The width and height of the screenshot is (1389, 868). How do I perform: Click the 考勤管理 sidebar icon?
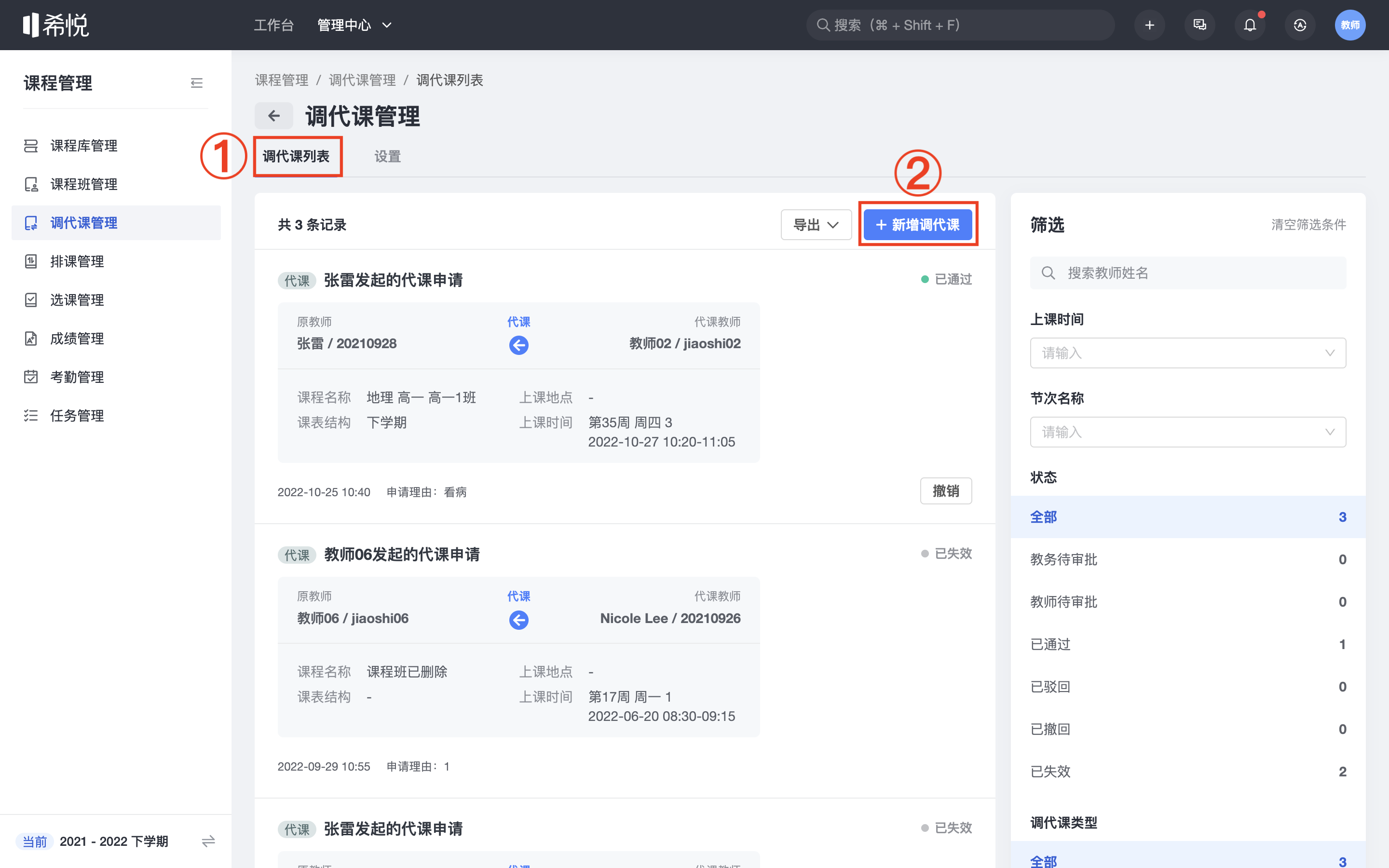click(x=31, y=377)
